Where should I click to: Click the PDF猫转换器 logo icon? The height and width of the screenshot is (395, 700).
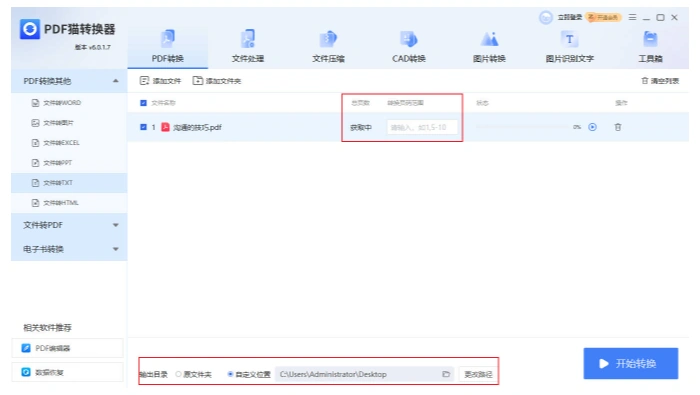pos(30,29)
